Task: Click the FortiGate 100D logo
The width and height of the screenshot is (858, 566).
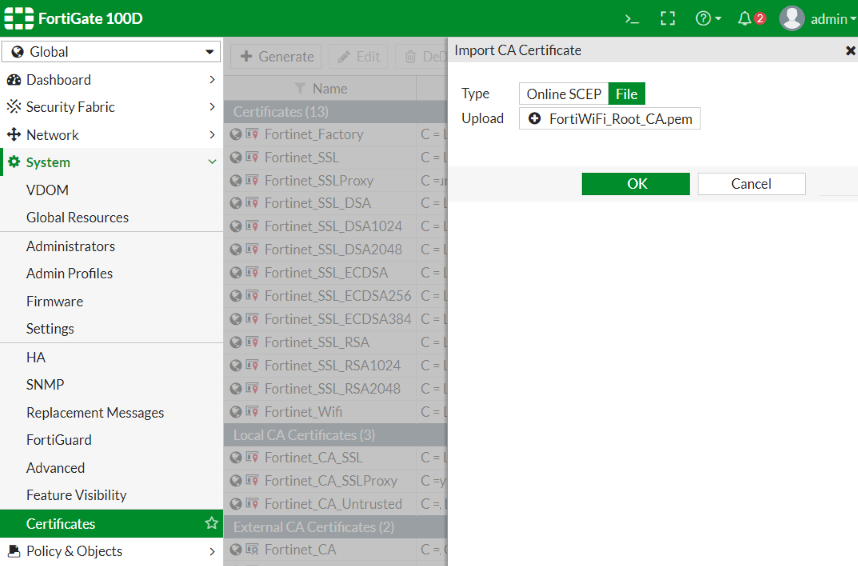Action: point(73,18)
